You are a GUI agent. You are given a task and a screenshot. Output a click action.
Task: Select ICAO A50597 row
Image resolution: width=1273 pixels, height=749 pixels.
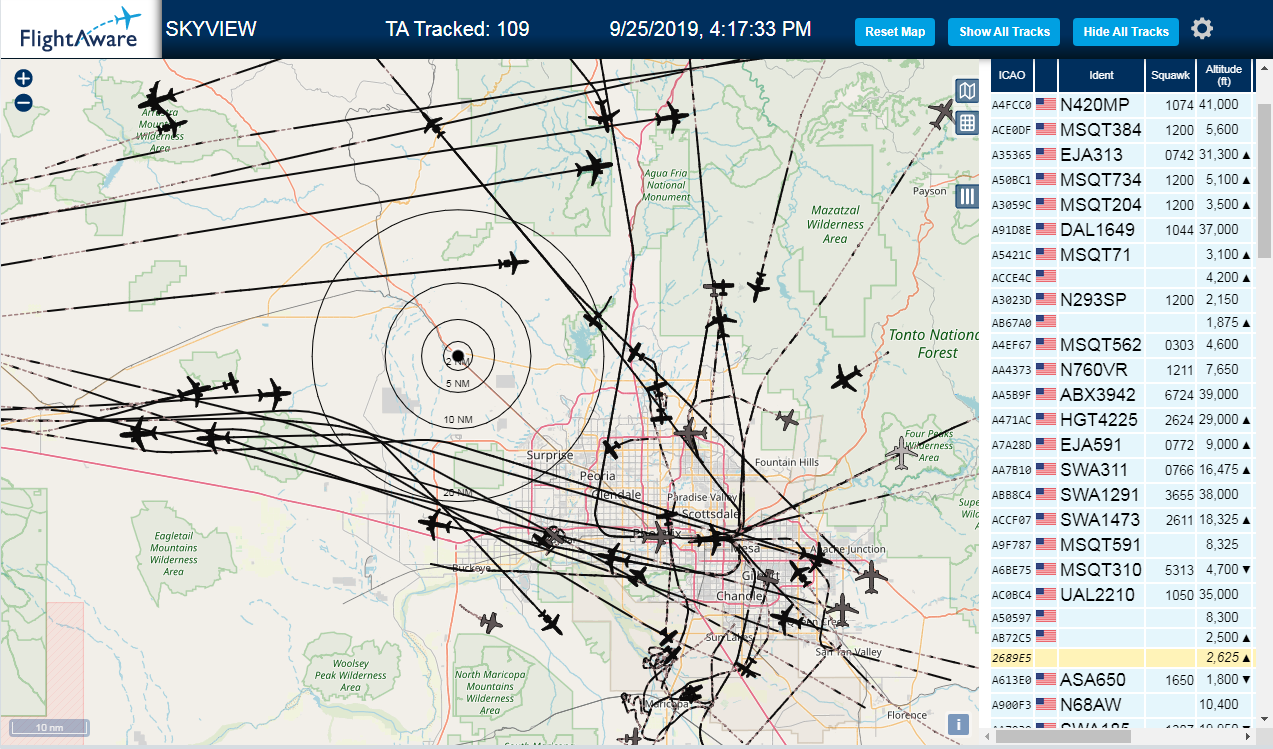click(x=1120, y=617)
